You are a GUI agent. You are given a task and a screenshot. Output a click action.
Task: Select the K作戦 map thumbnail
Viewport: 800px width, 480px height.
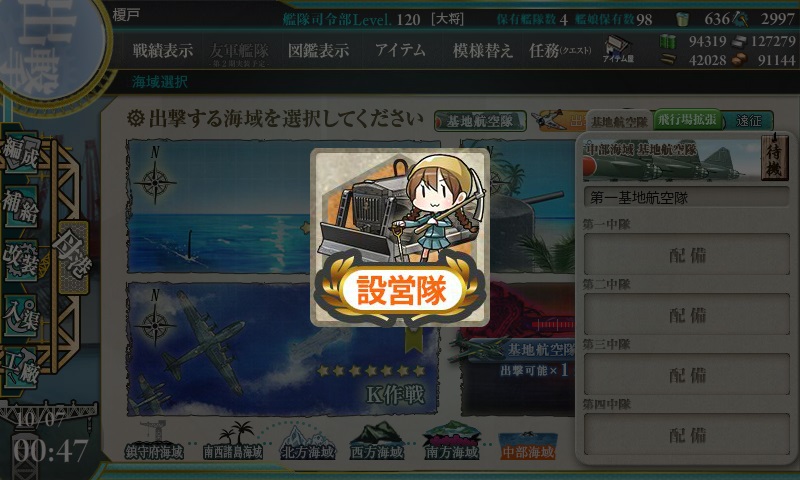tap(283, 348)
